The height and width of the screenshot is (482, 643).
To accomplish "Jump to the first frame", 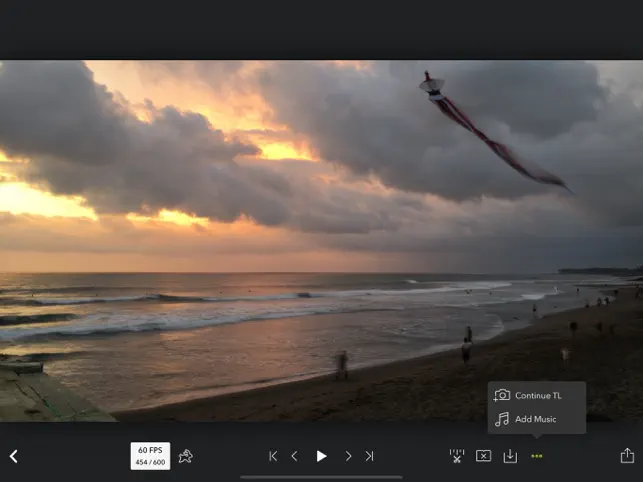I will [x=273, y=456].
